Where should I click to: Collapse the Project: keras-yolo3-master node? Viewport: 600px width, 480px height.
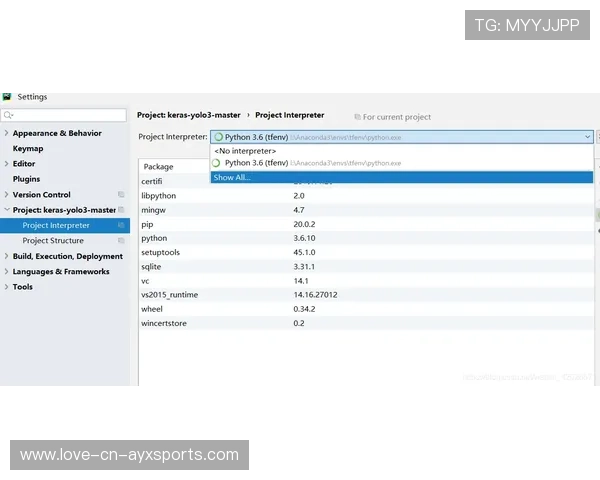click(7, 210)
